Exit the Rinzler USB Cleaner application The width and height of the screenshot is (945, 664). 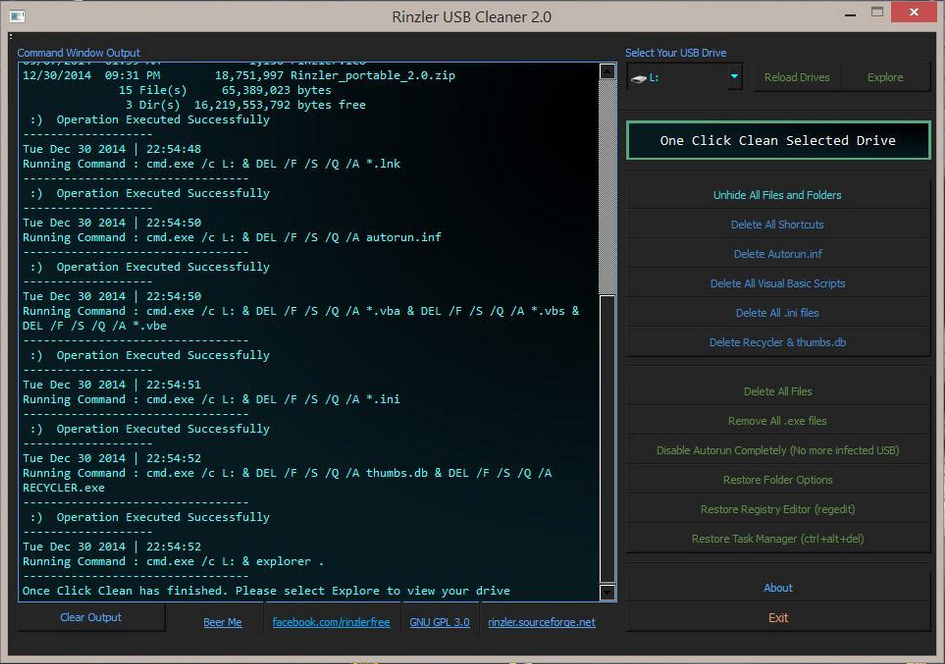[777, 618]
